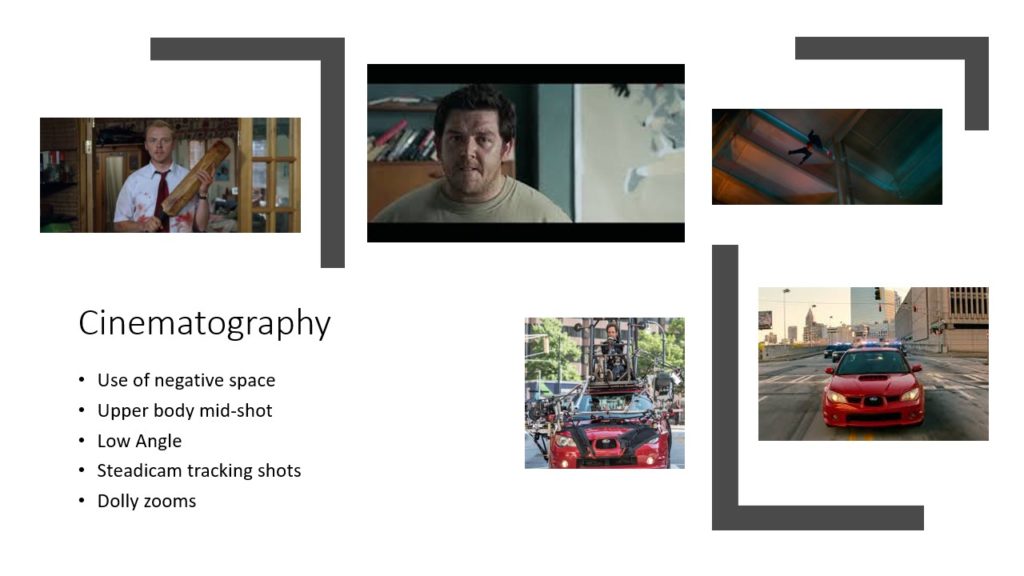Screen dimensions: 1024x576
Task: Select the Cinematography slide title
Action: pyautogui.click(x=204, y=323)
